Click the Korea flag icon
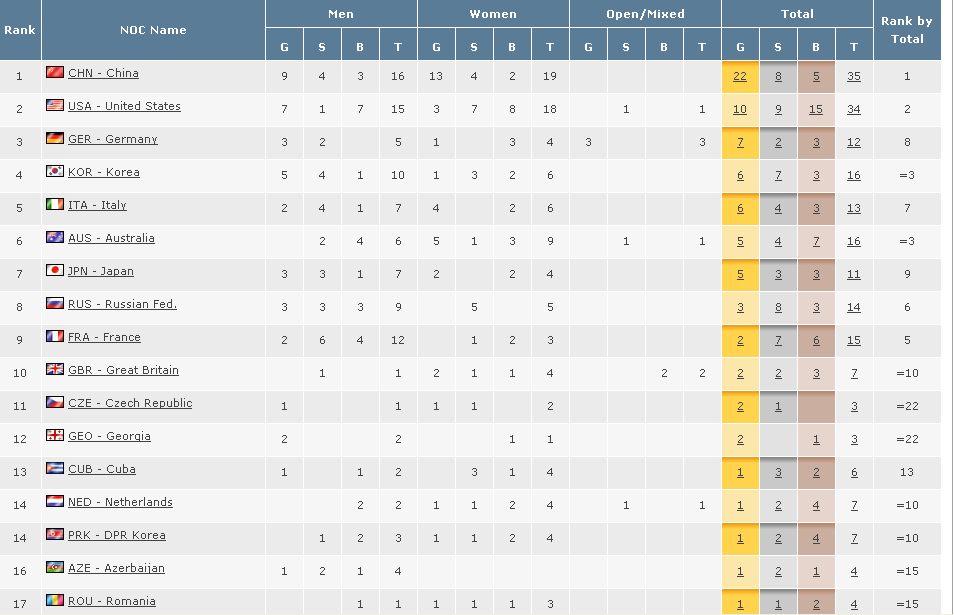954x615 pixels. [56, 172]
